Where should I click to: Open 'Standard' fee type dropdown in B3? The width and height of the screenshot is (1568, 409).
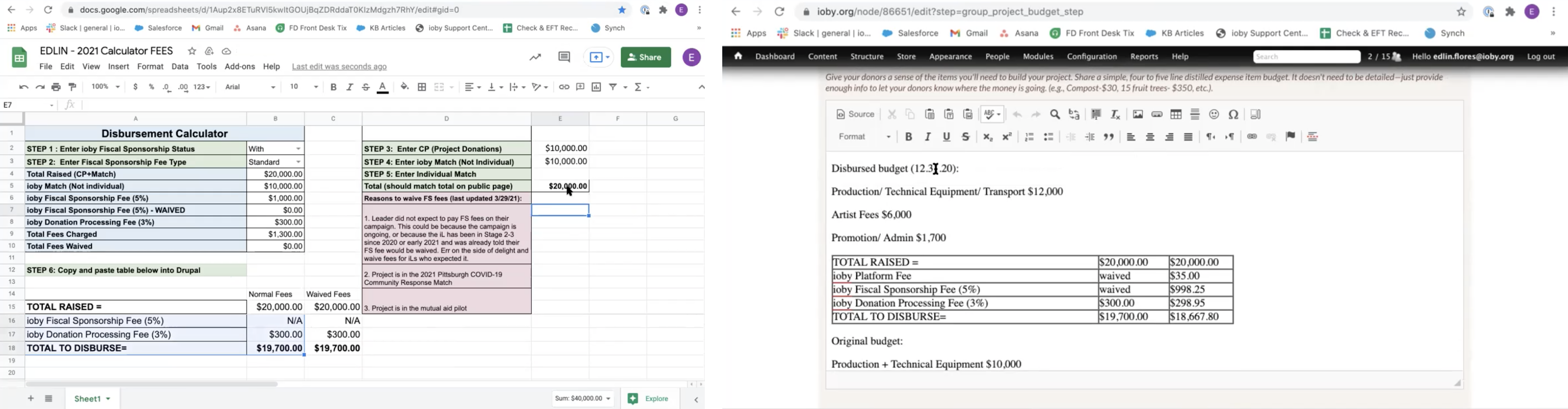(298, 162)
